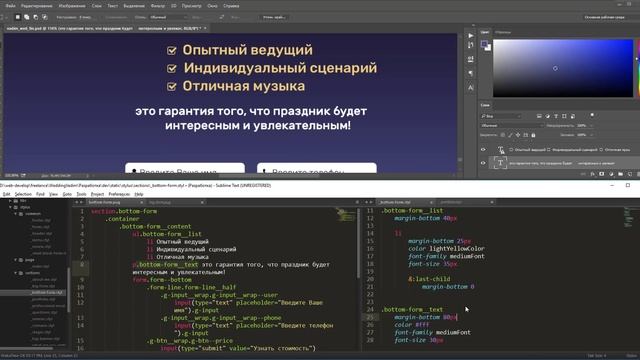
Task: Click the background color swatch
Action: pos(488,48)
